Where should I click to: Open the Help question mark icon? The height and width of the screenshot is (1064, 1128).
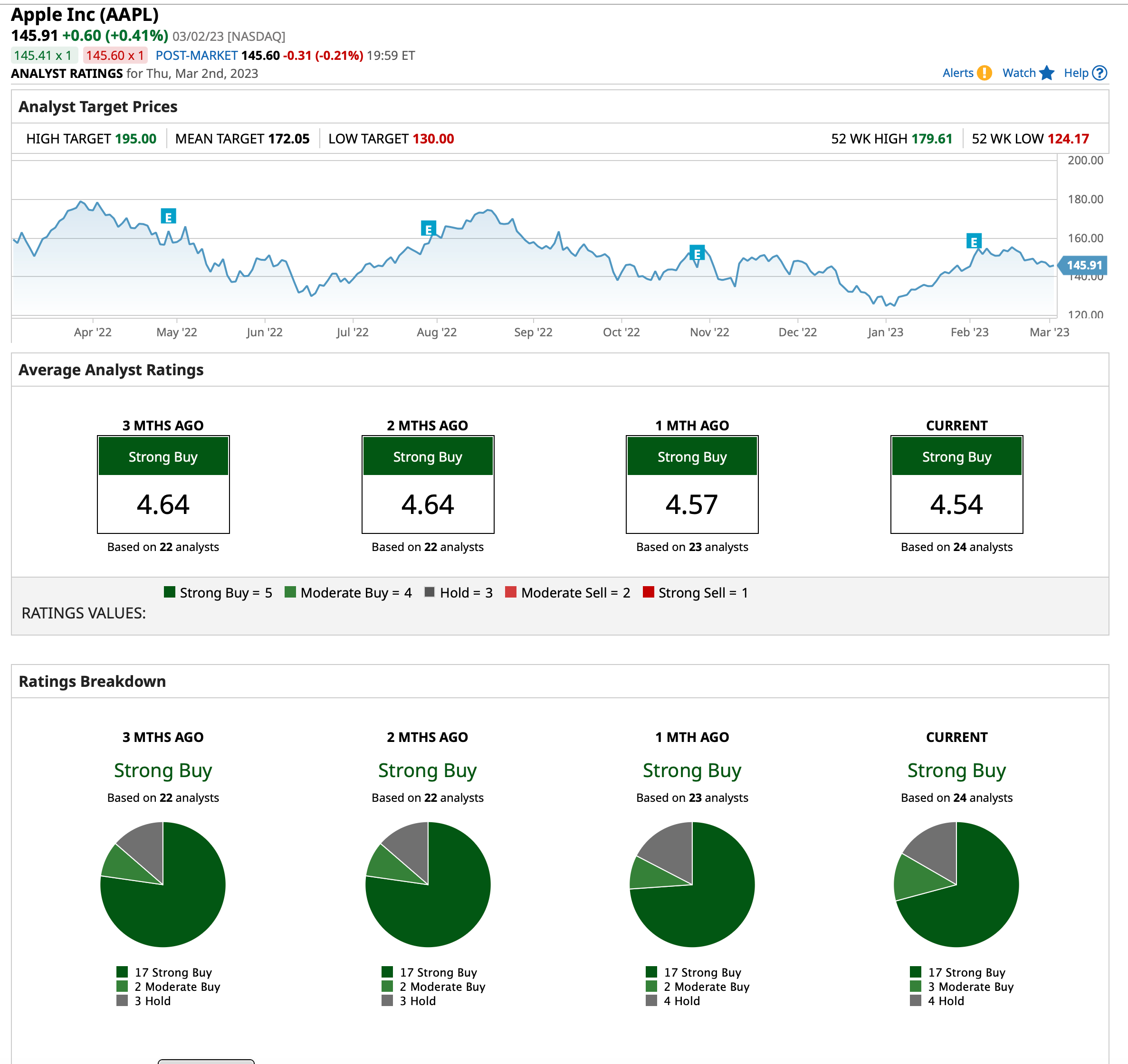click(1099, 73)
